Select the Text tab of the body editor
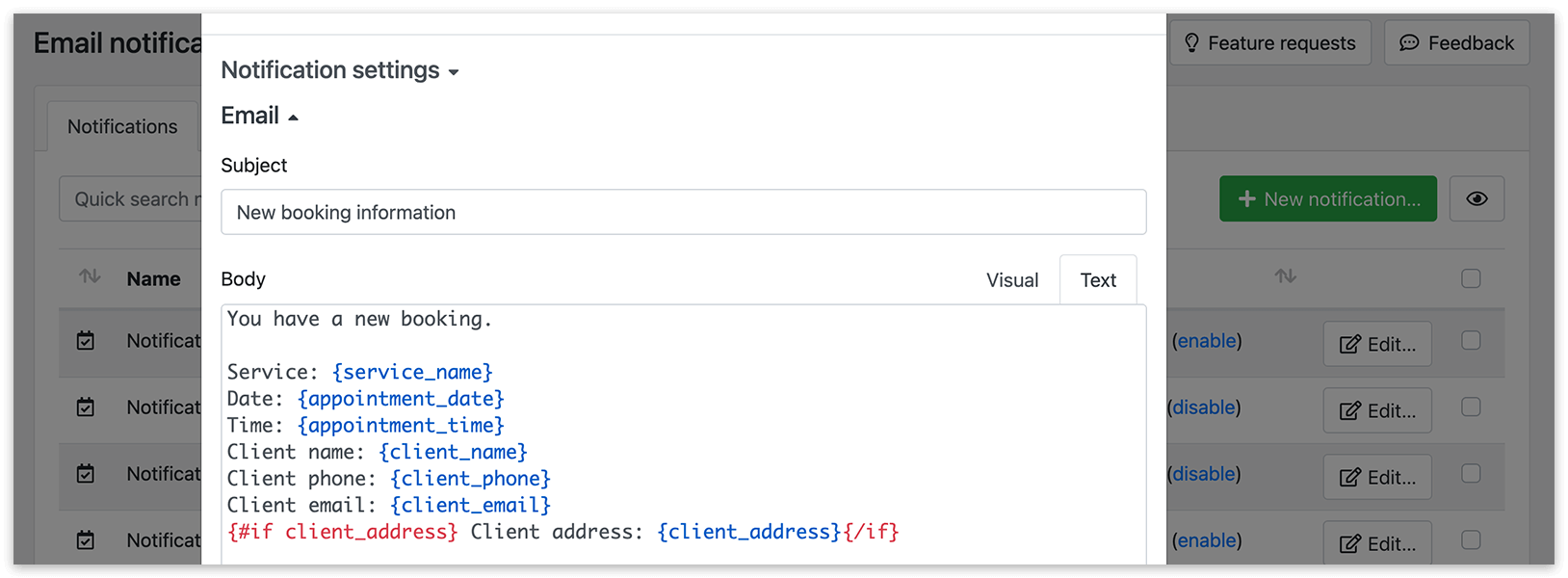Viewport: 1568px width, 578px height. (1098, 280)
